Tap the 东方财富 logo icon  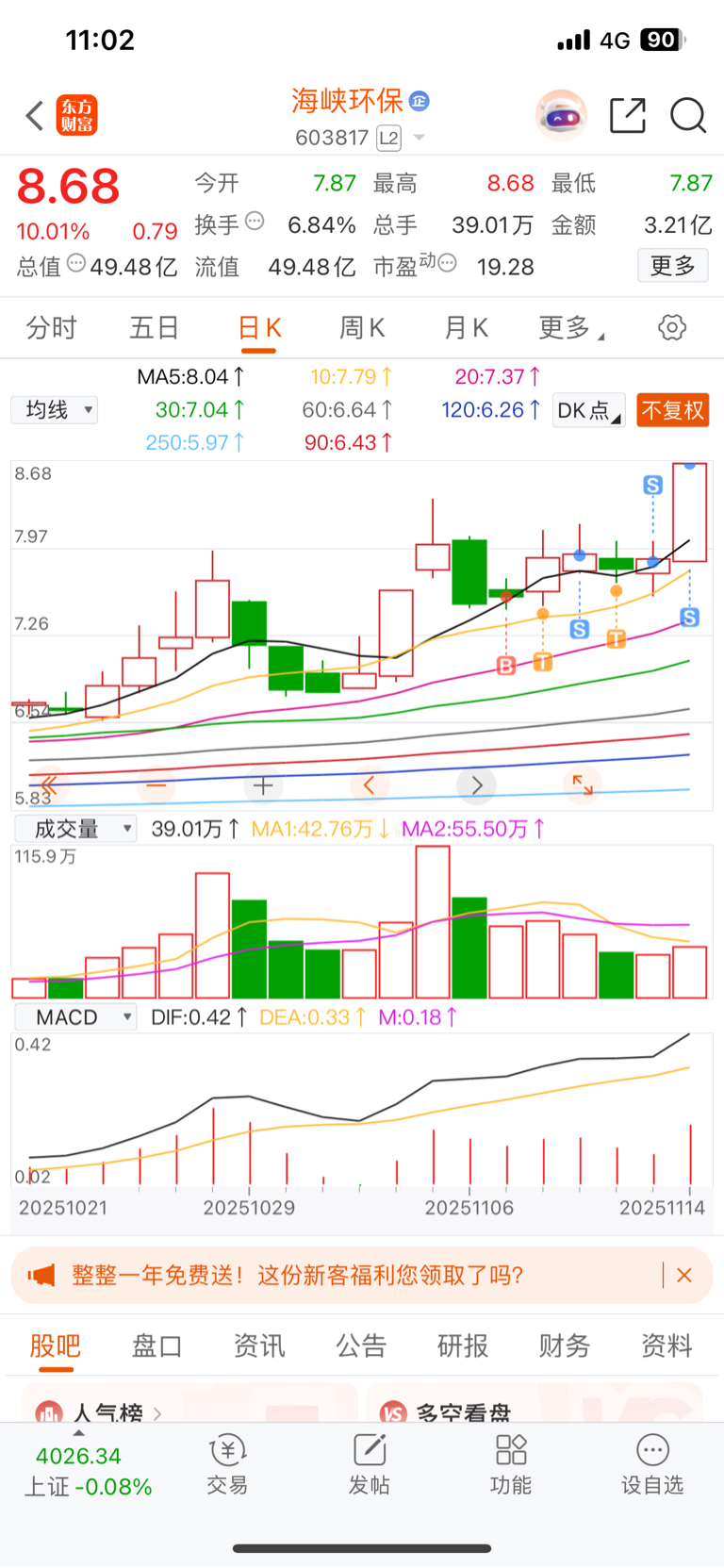pos(77,116)
